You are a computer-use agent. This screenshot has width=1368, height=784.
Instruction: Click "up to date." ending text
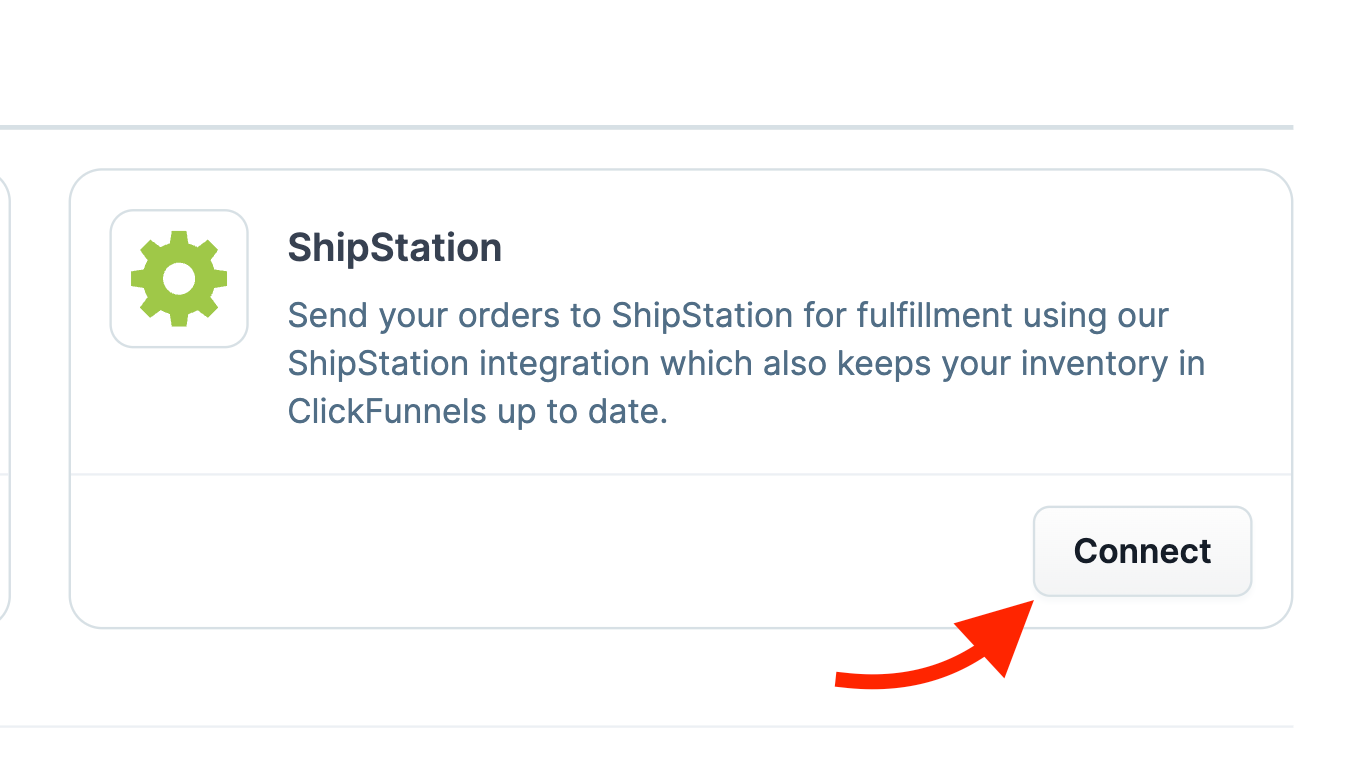[x=583, y=411]
